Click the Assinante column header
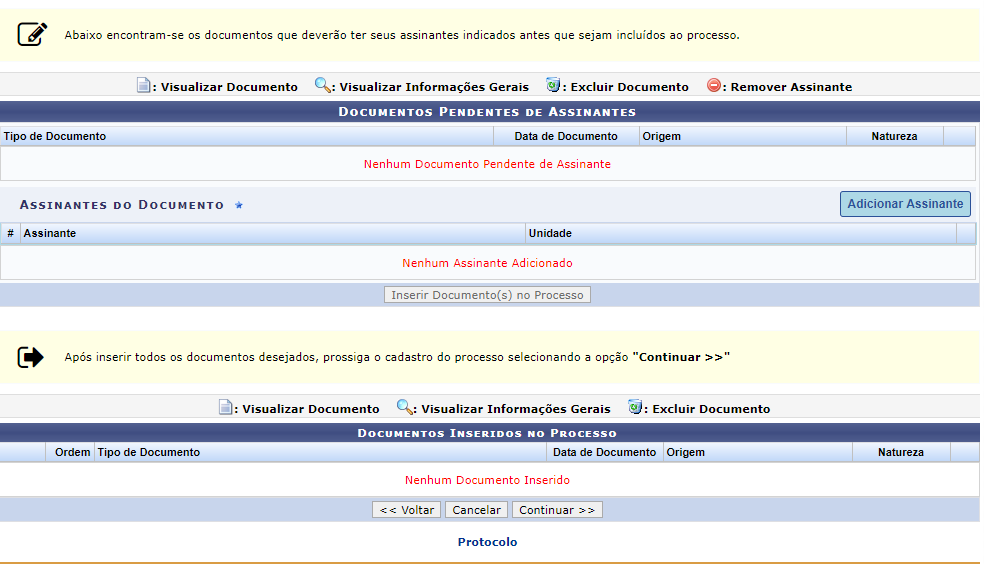Image resolution: width=985 pixels, height=564 pixels. tap(50, 233)
